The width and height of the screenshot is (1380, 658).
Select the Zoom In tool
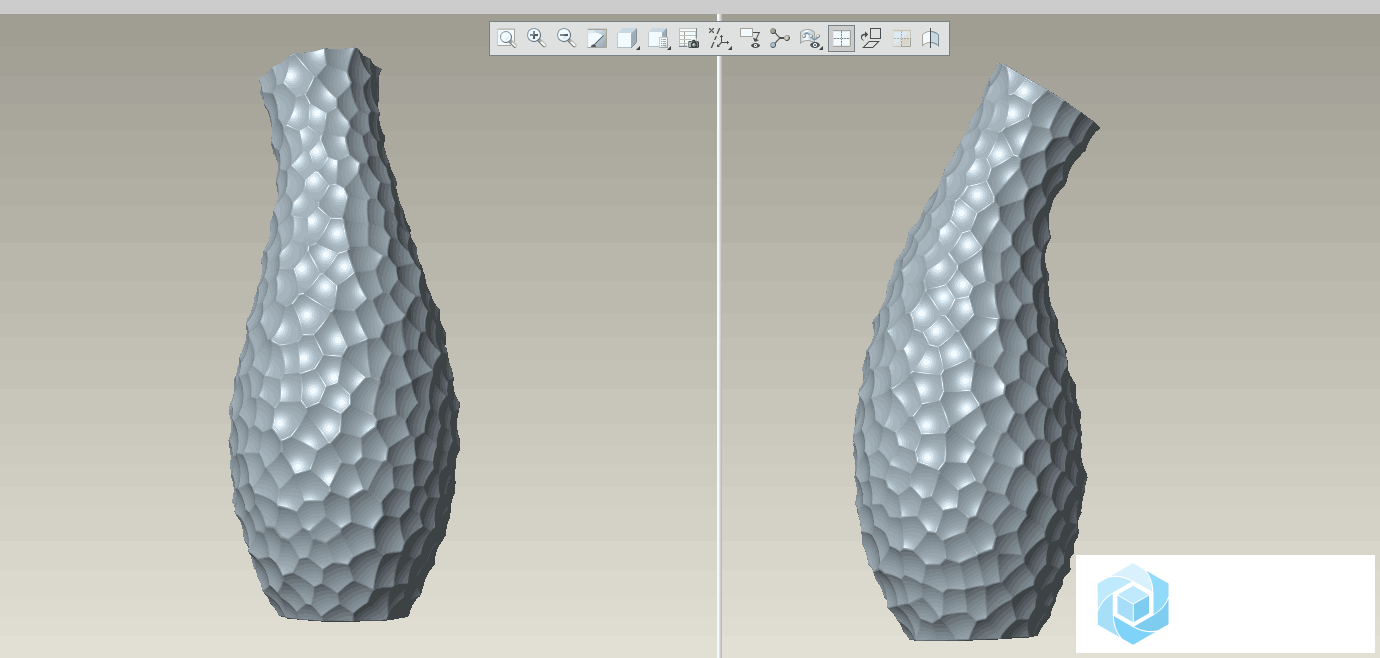tap(537, 39)
